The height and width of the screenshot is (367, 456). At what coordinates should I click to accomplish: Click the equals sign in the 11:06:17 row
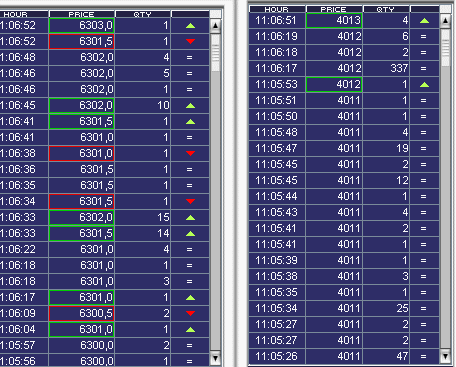point(424,69)
